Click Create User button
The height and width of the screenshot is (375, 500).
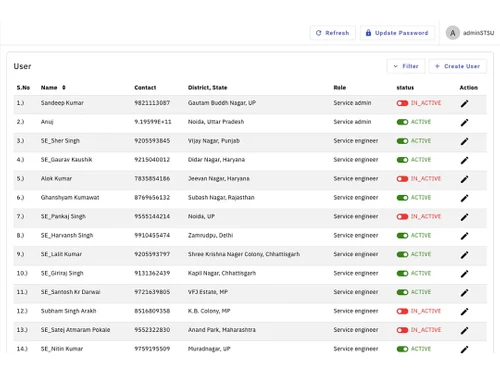coord(458,66)
